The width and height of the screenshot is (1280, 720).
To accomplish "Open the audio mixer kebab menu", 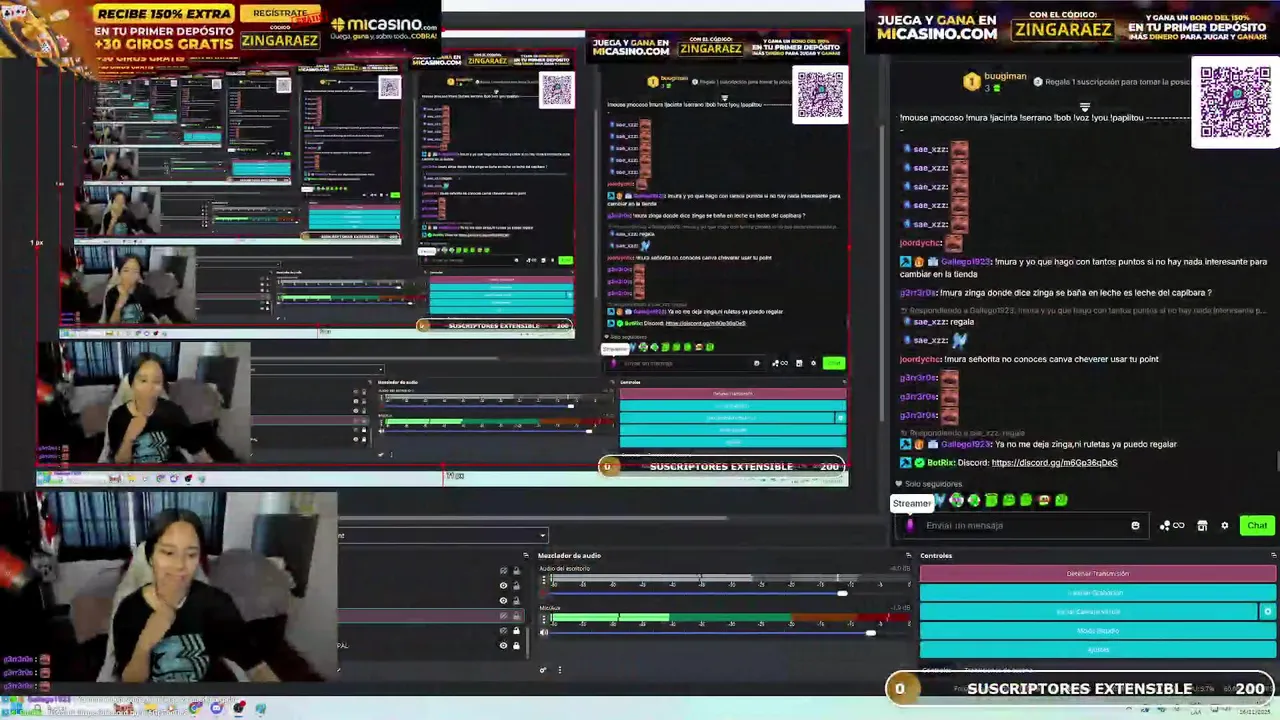I will point(559,670).
